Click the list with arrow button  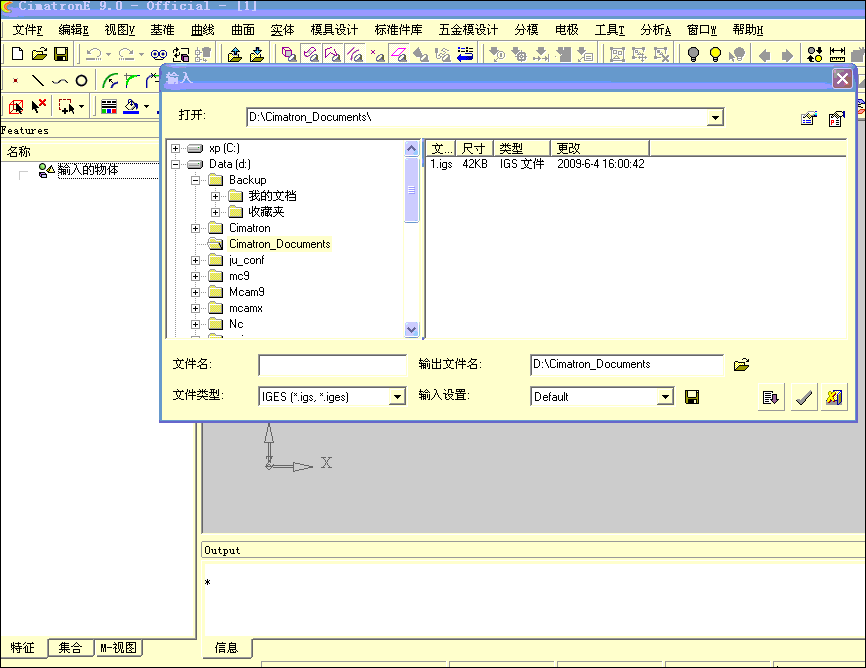point(770,397)
